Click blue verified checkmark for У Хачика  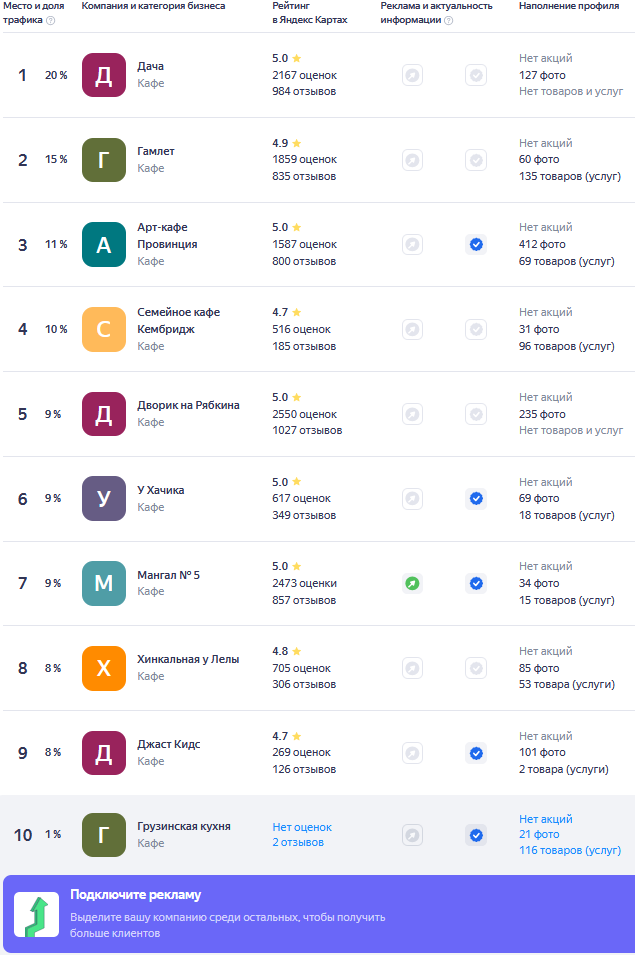click(x=476, y=498)
